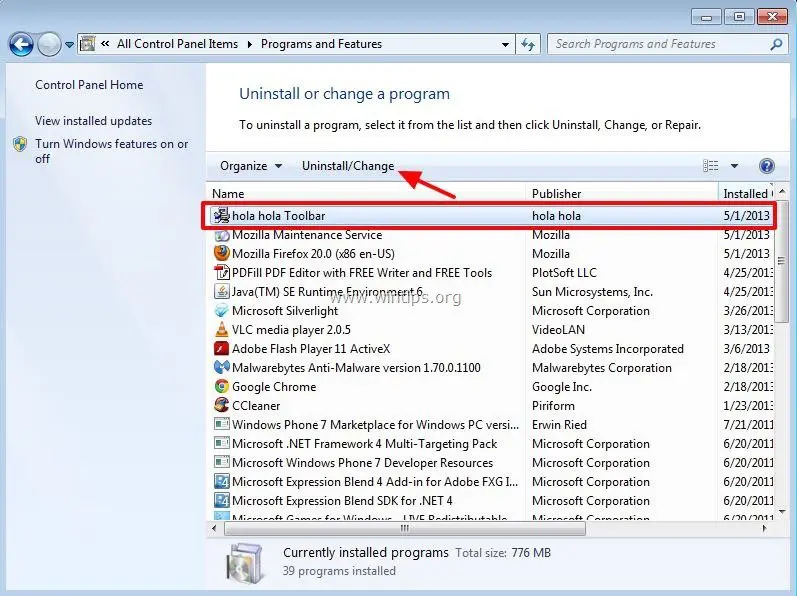Change view using the view icon
Viewport: 797px width, 596px height.
click(x=711, y=166)
